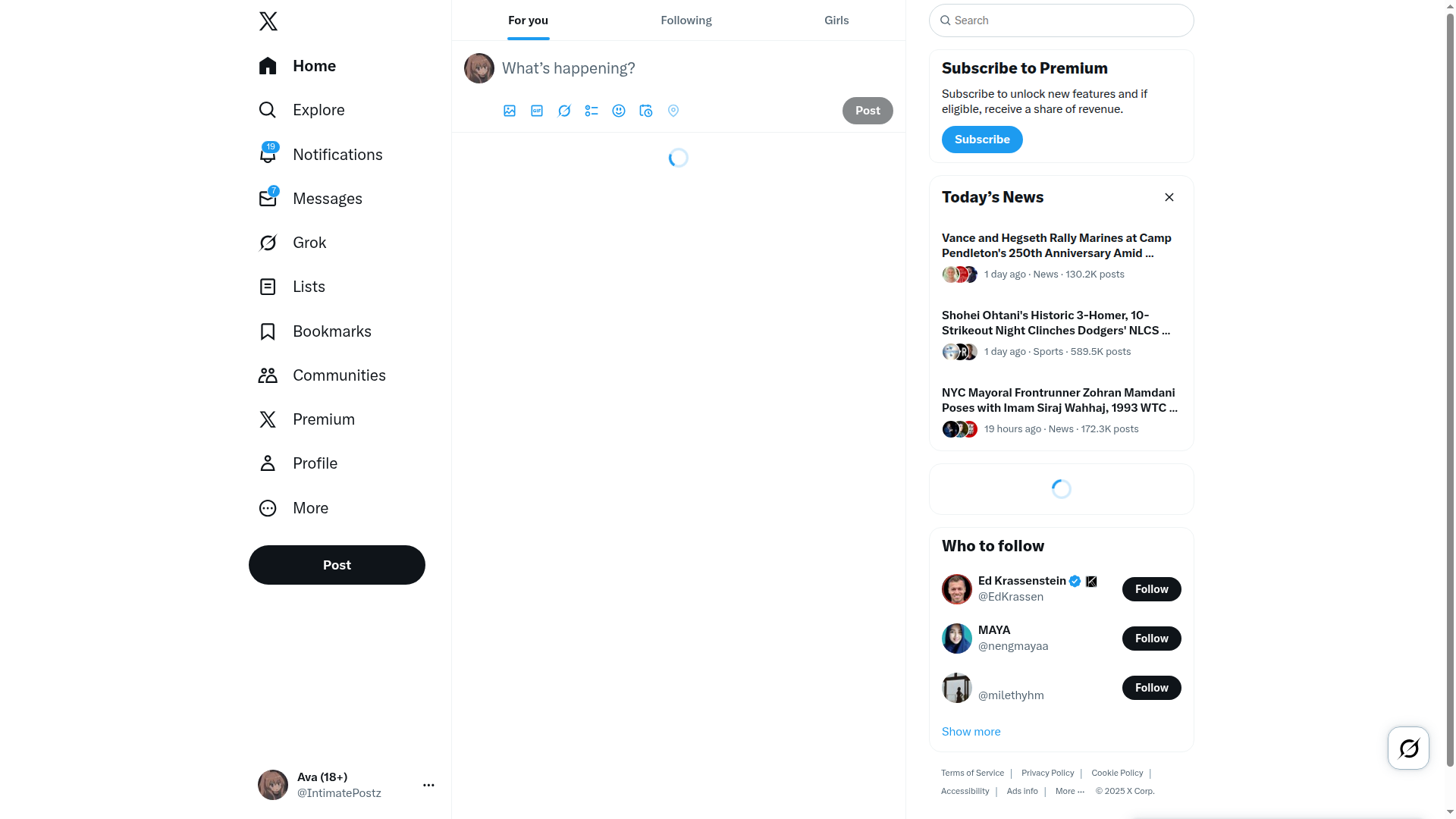This screenshot has height=819, width=1456.
Task: Follow Ed Krassenstein
Action: point(1151,589)
